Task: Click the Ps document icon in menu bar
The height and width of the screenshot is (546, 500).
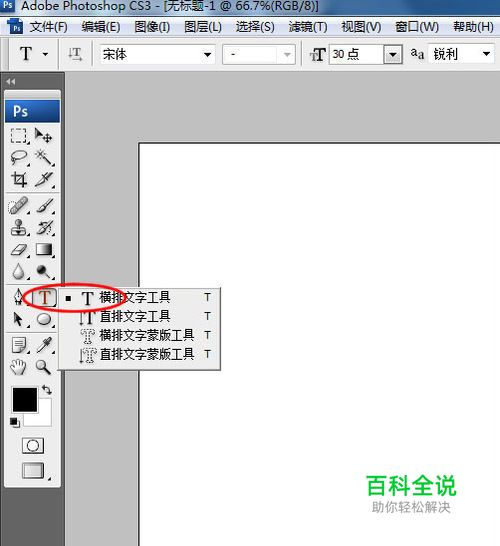Action: (15, 26)
